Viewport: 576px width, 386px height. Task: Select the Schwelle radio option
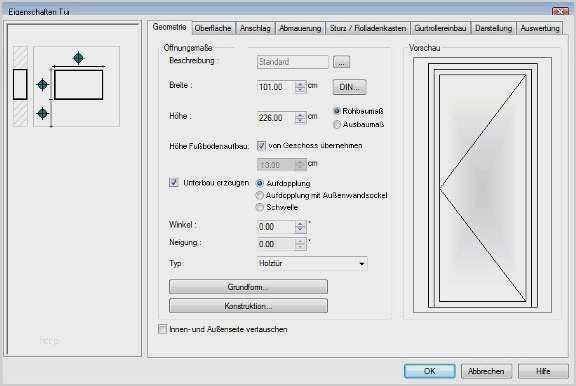[x=260, y=207]
